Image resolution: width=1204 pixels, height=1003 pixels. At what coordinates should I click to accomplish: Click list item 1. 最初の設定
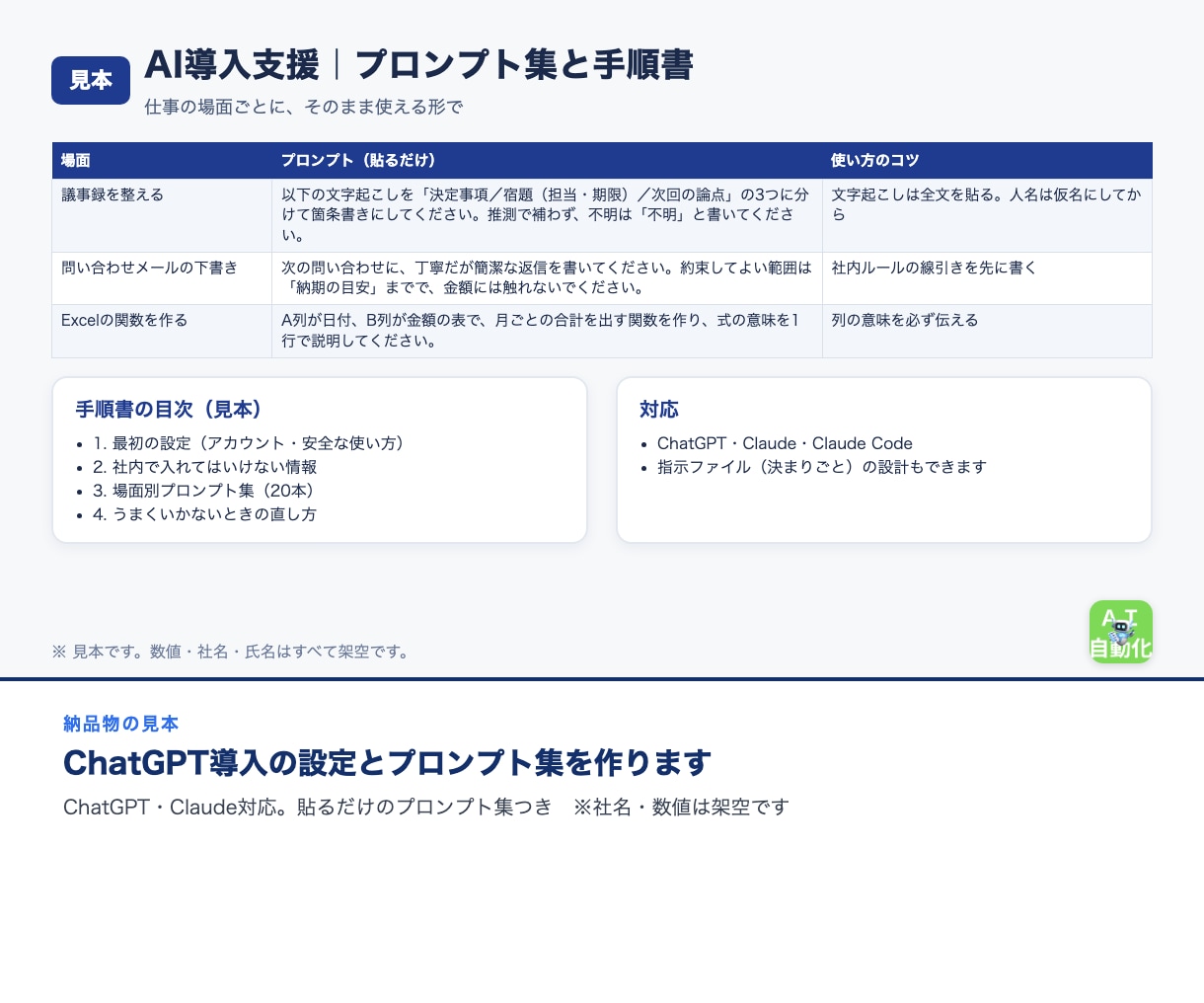pyautogui.click(x=250, y=443)
